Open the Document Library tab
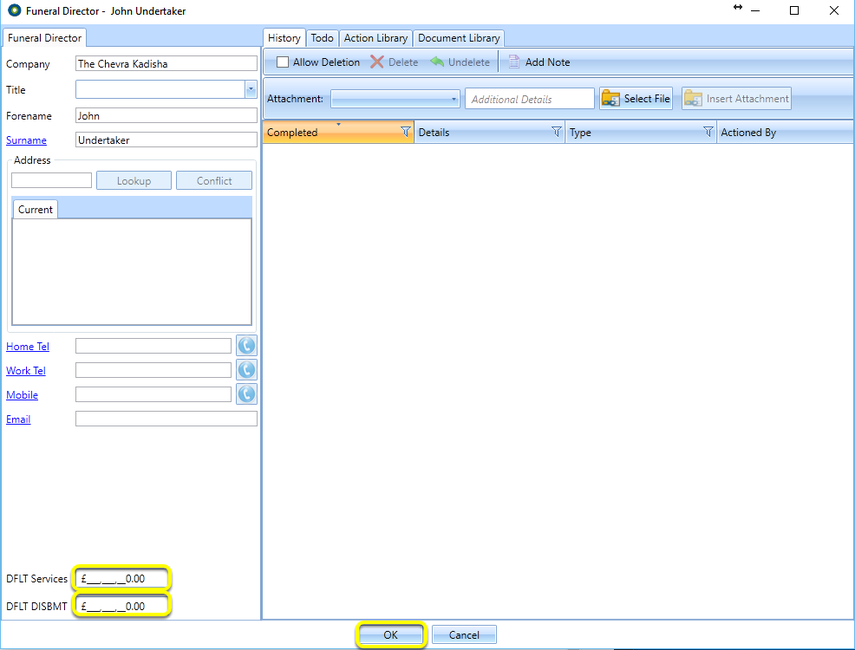The width and height of the screenshot is (855, 650). pyautogui.click(x=459, y=38)
